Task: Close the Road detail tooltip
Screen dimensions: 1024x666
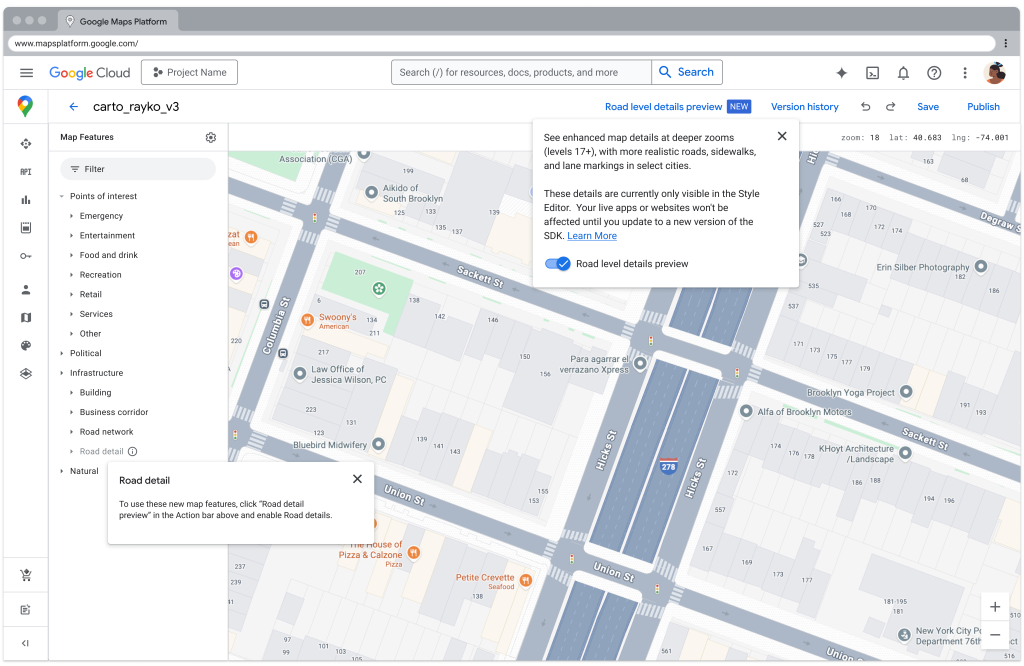Action: pos(357,479)
